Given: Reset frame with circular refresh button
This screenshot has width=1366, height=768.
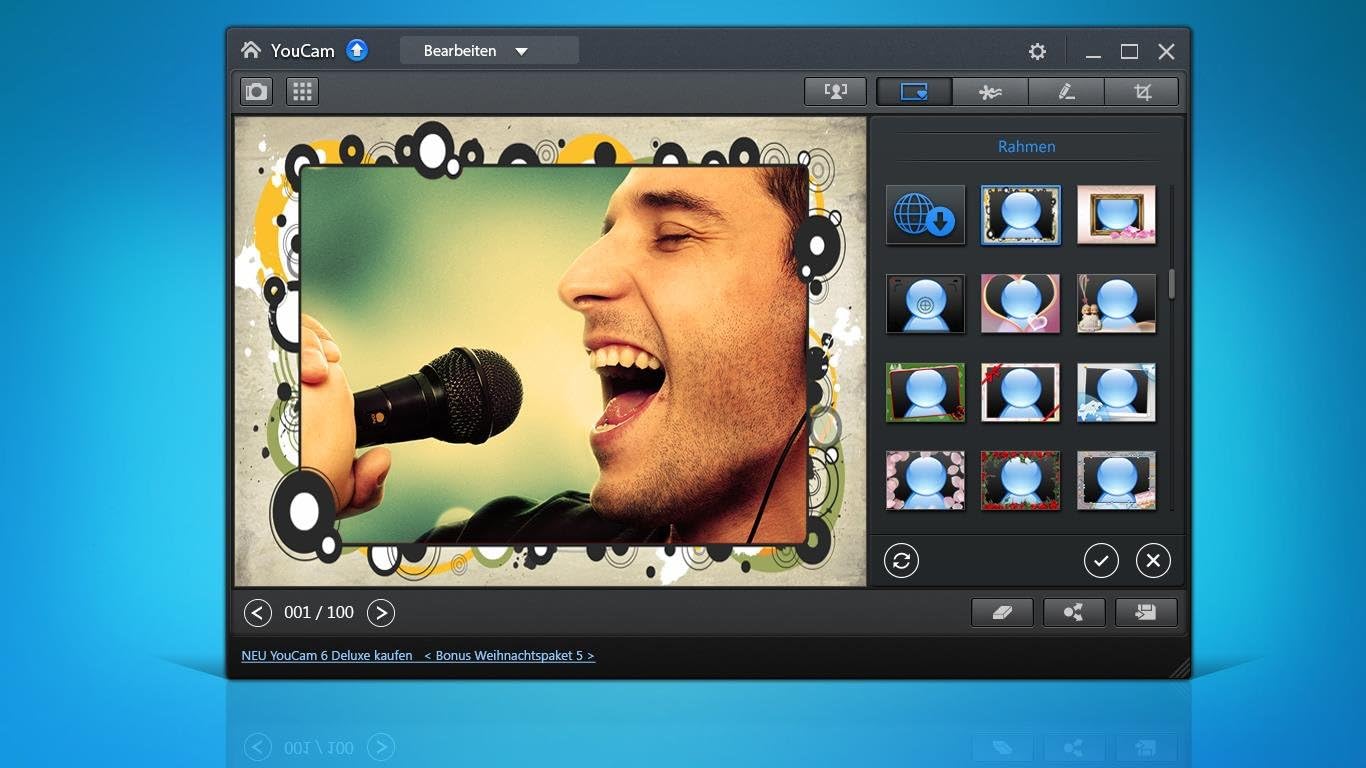Looking at the screenshot, I should [x=901, y=561].
